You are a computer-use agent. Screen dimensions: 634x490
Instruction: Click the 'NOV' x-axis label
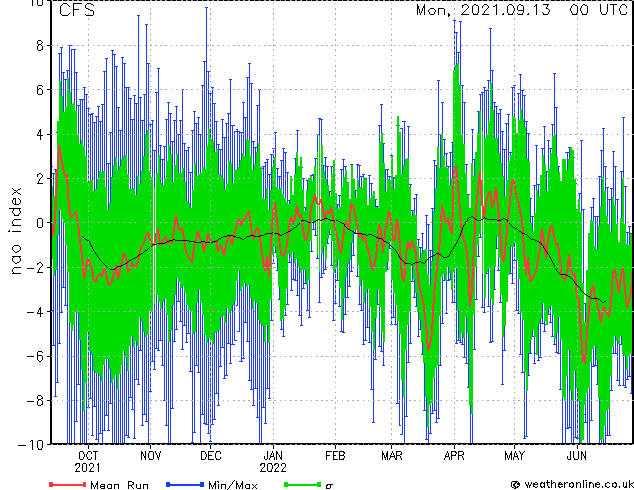150,456
